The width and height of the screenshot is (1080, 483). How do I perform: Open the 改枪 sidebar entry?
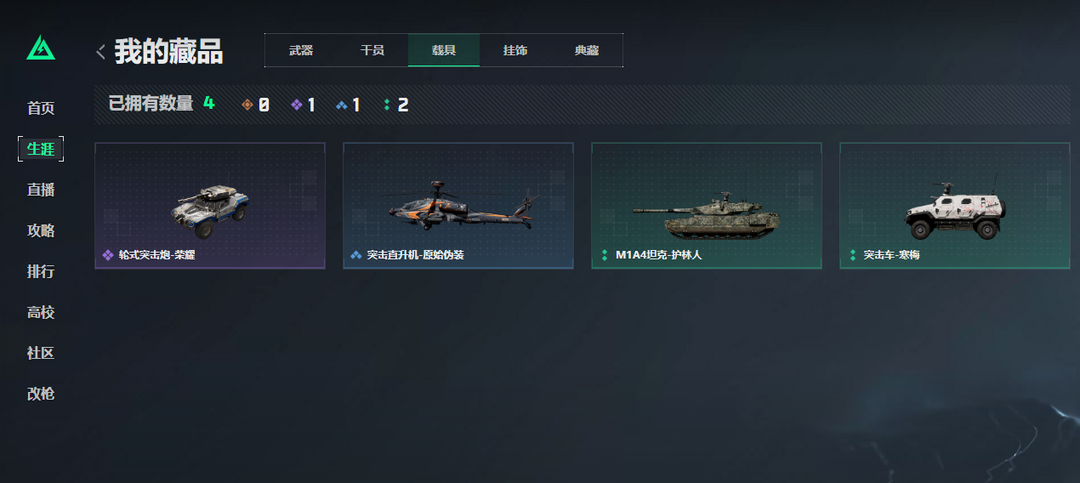41,394
